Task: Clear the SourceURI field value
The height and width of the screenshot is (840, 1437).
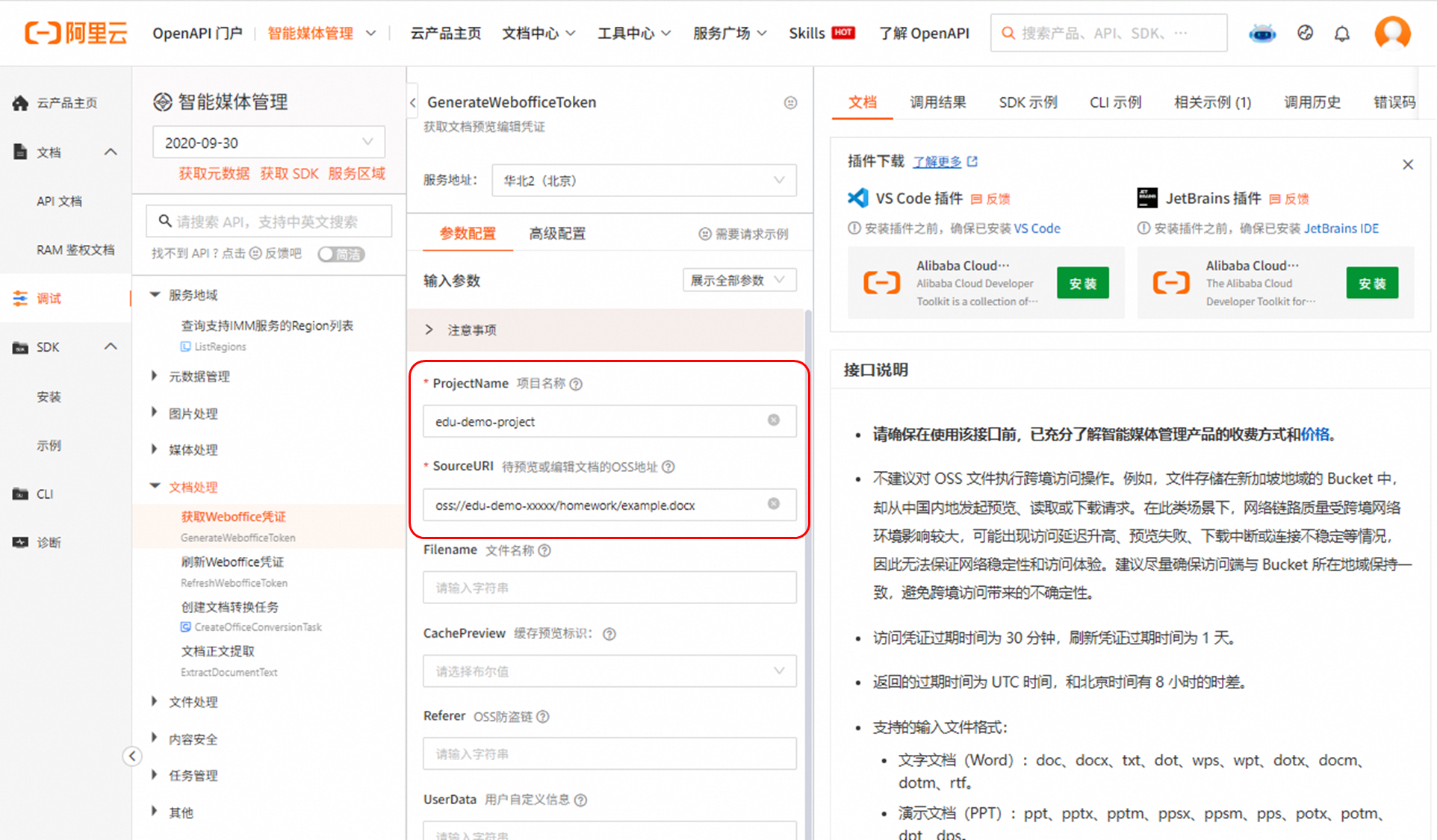Action: tap(774, 504)
